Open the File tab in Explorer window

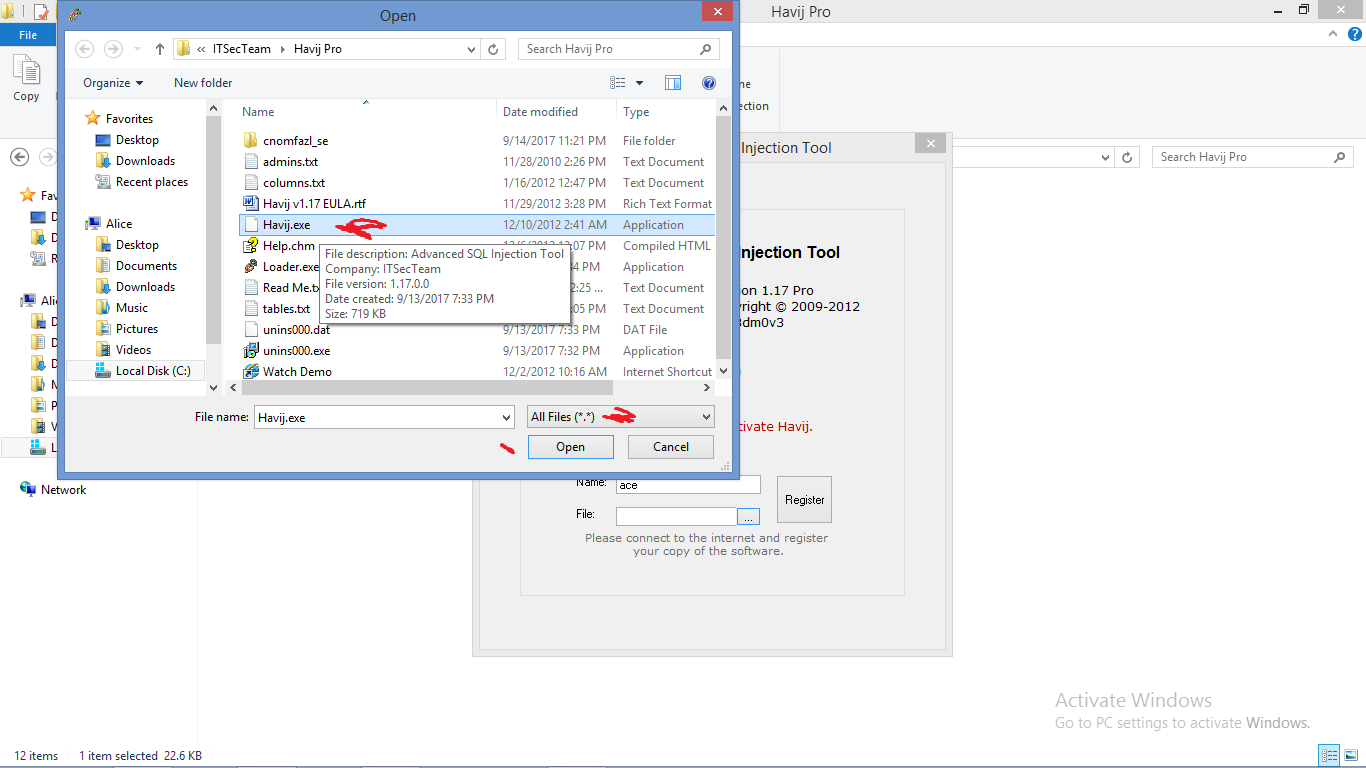click(x=28, y=35)
